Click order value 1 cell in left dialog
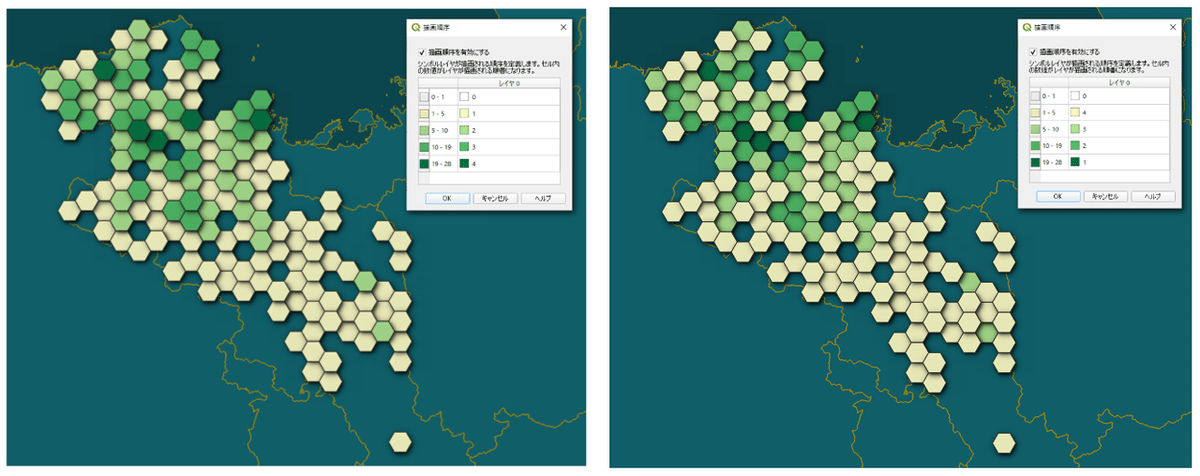Viewport: 1200px width, 476px height. [509, 113]
